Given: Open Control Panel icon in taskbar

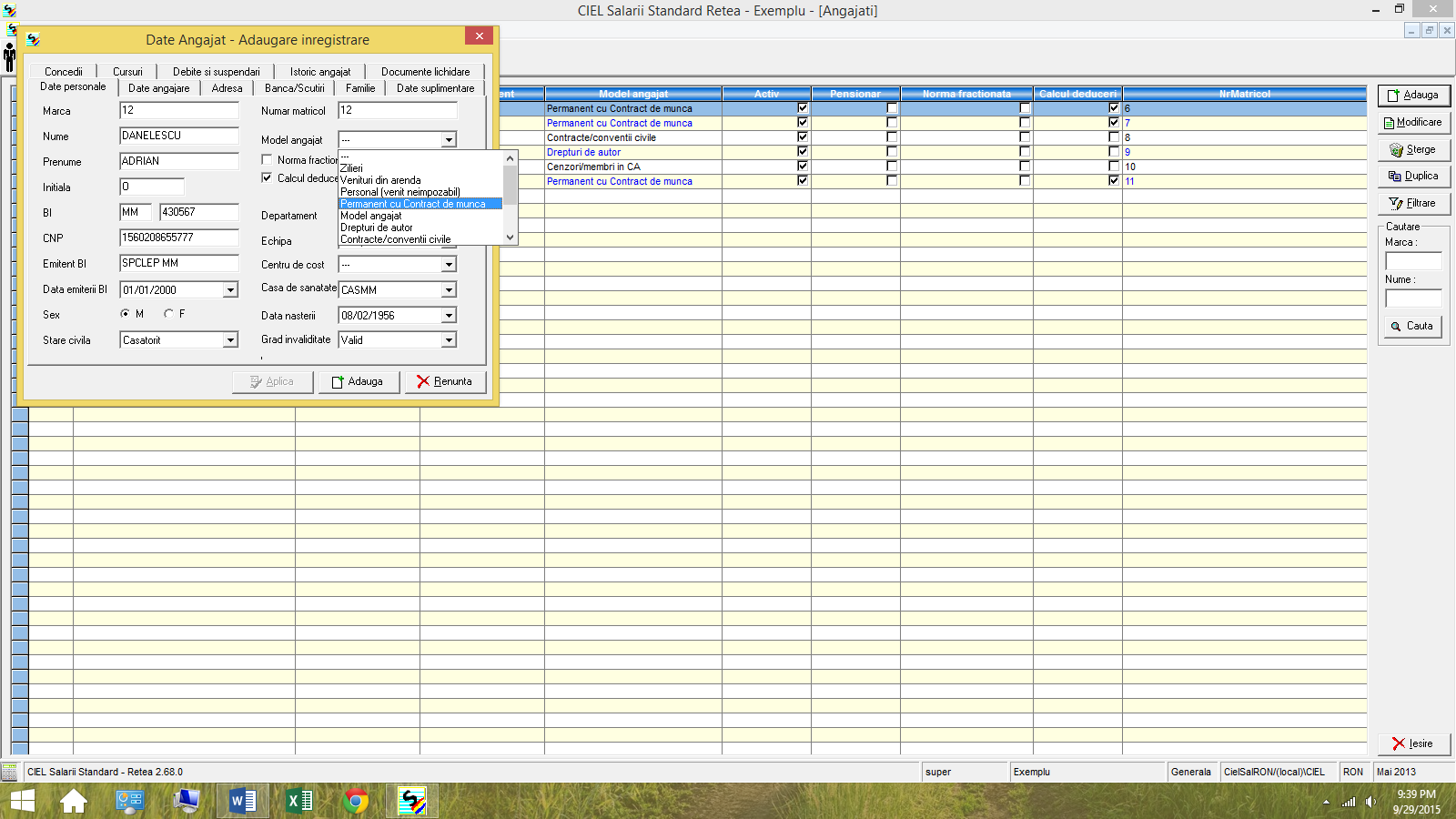Looking at the screenshot, I should (130, 801).
